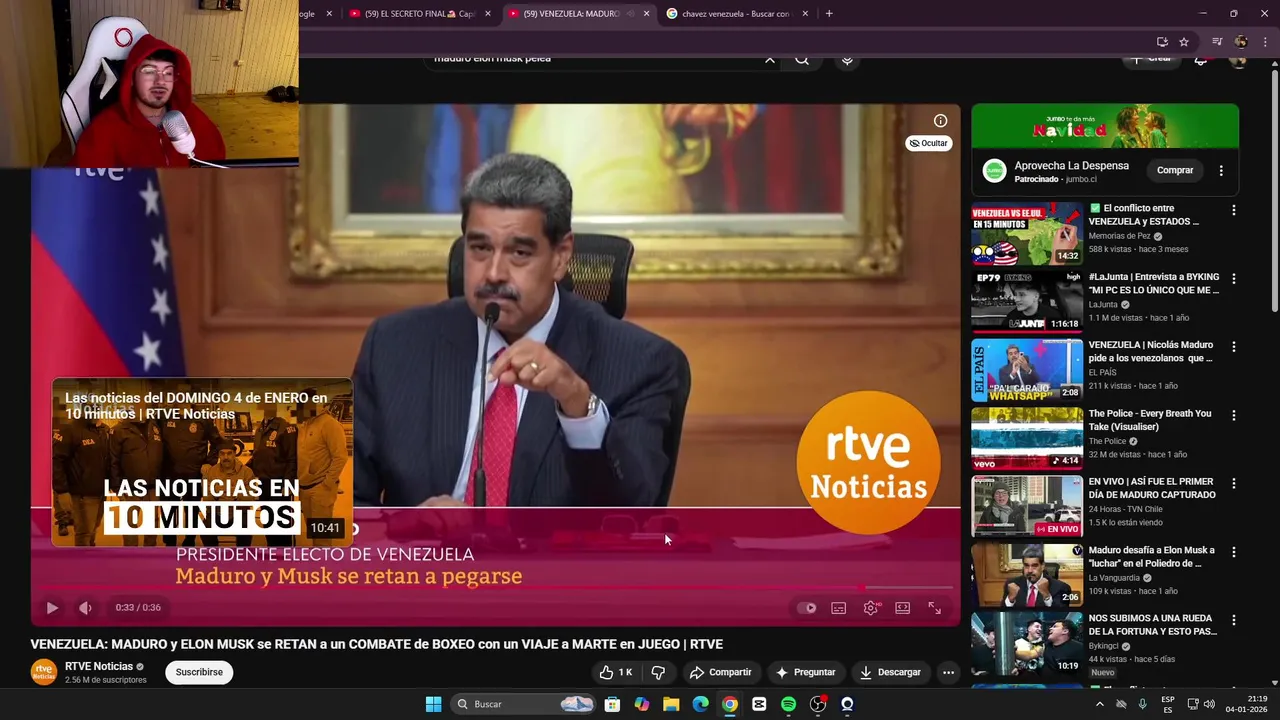This screenshot has width=1280, height=720.
Task: Click the install app icon in address bar
Action: click(1162, 42)
